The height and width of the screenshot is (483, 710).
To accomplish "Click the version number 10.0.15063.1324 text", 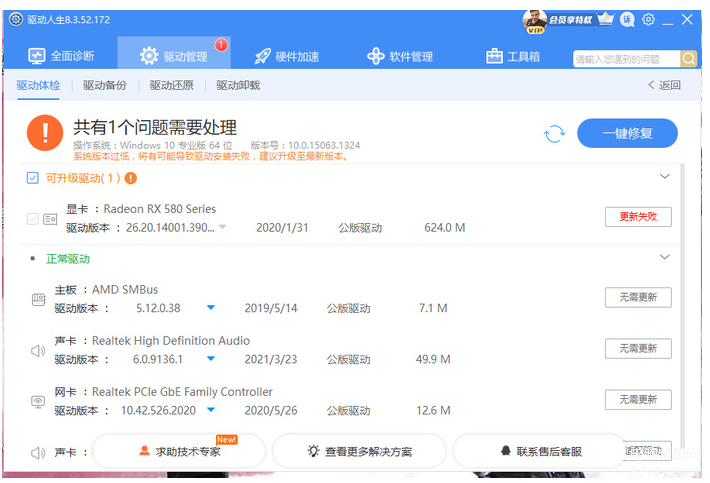I will click(324, 145).
